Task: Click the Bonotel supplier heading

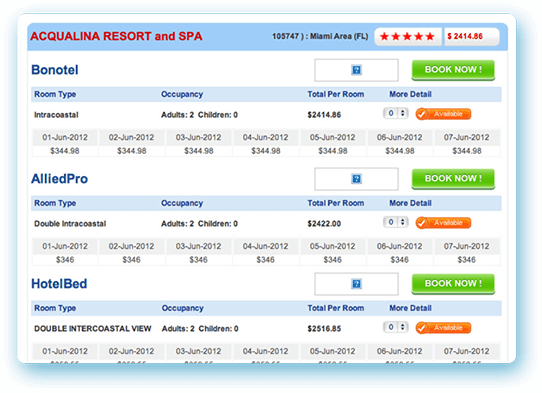Action: coord(55,70)
